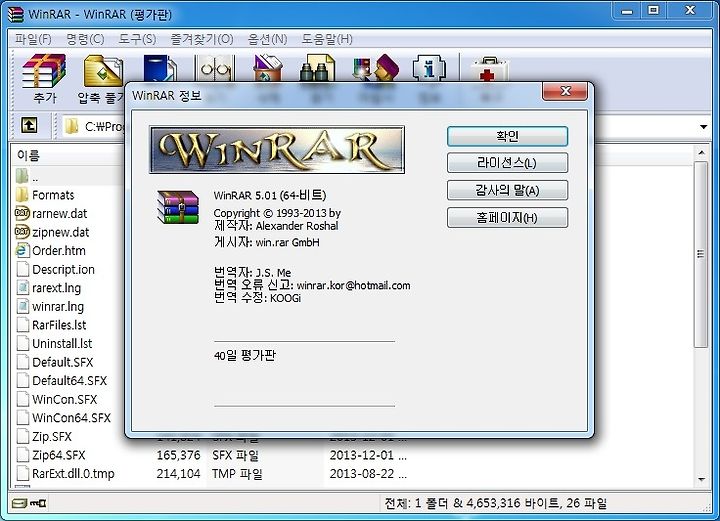This screenshot has height=521, width=720.
Task: Open the 도움말(H) menu
Action: (x=327, y=39)
